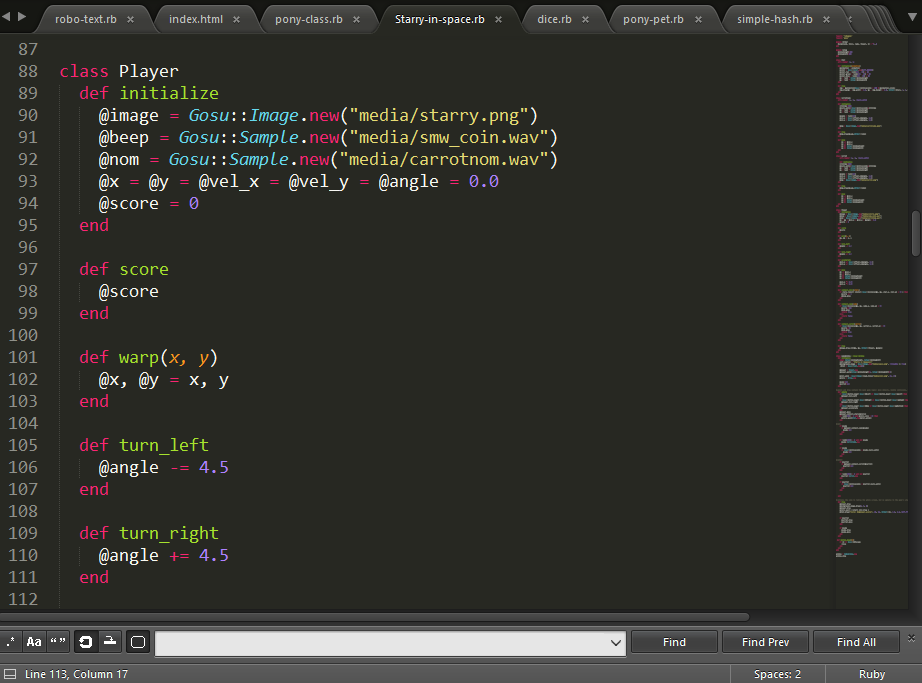Click the side bar toggle in status bar
The image size is (922, 683).
coord(9,674)
